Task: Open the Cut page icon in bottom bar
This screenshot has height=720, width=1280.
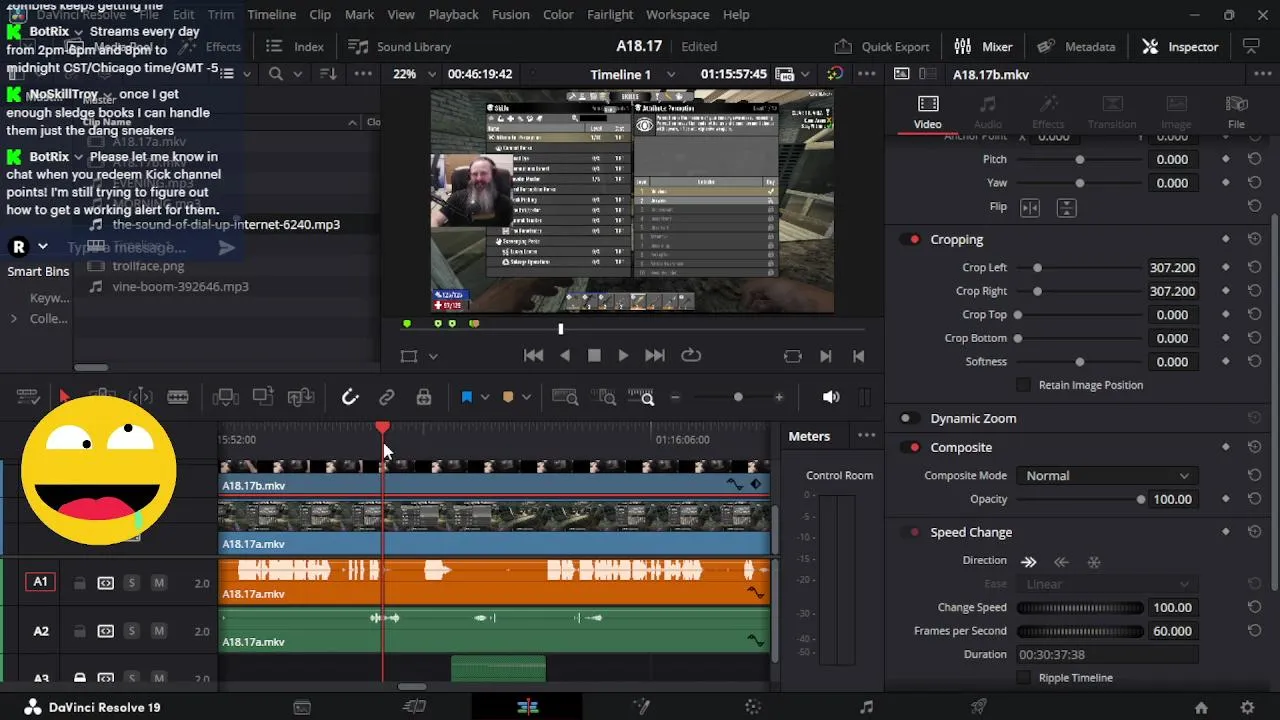Action: (415, 707)
